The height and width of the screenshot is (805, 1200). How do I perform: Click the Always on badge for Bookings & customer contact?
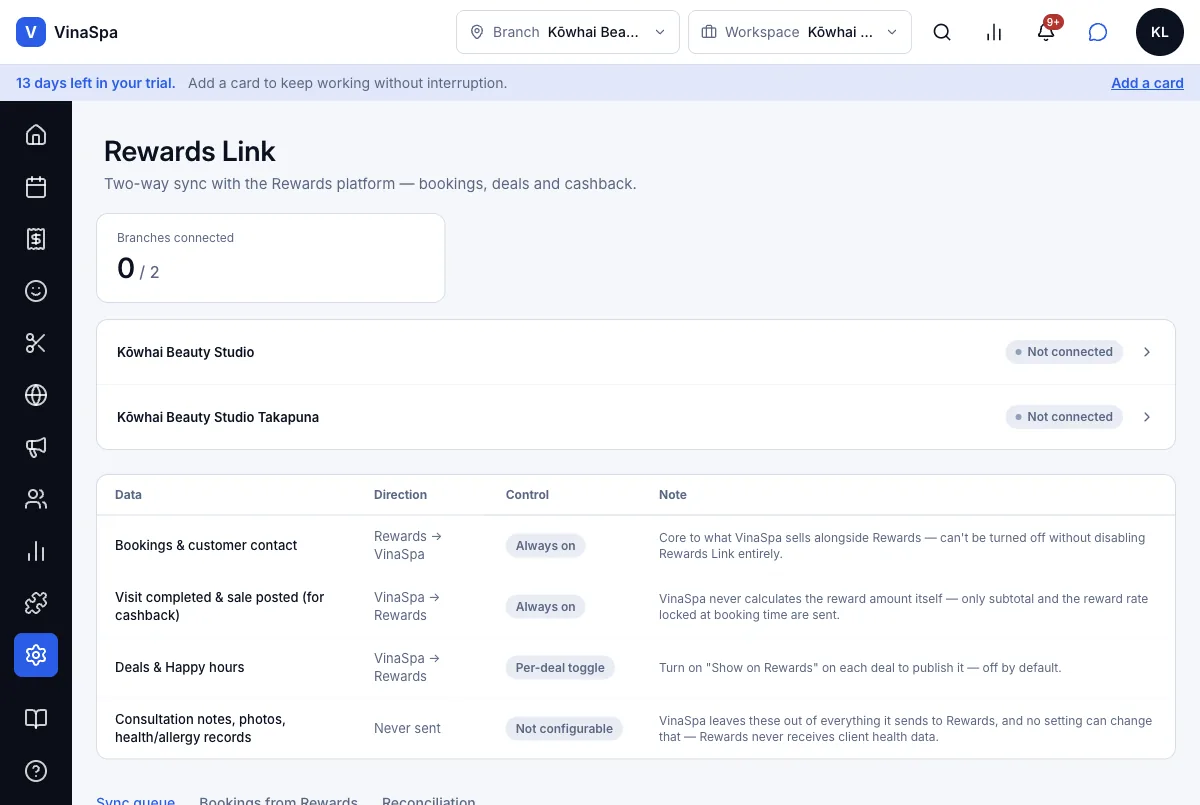tap(545, 546)
